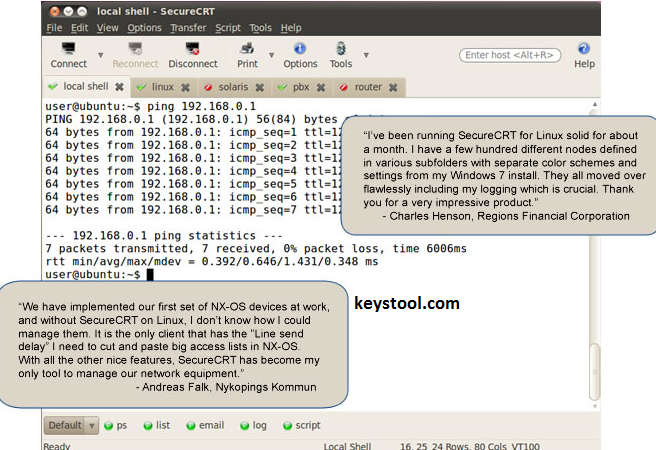
Task: Click the ps button bar button
Action: [x=115, y=425]
